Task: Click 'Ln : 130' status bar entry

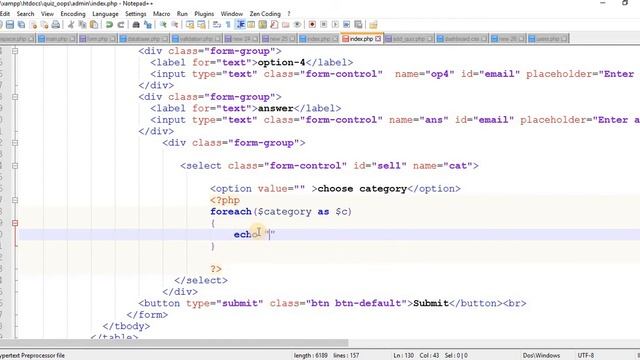Action: coord(403,356)
